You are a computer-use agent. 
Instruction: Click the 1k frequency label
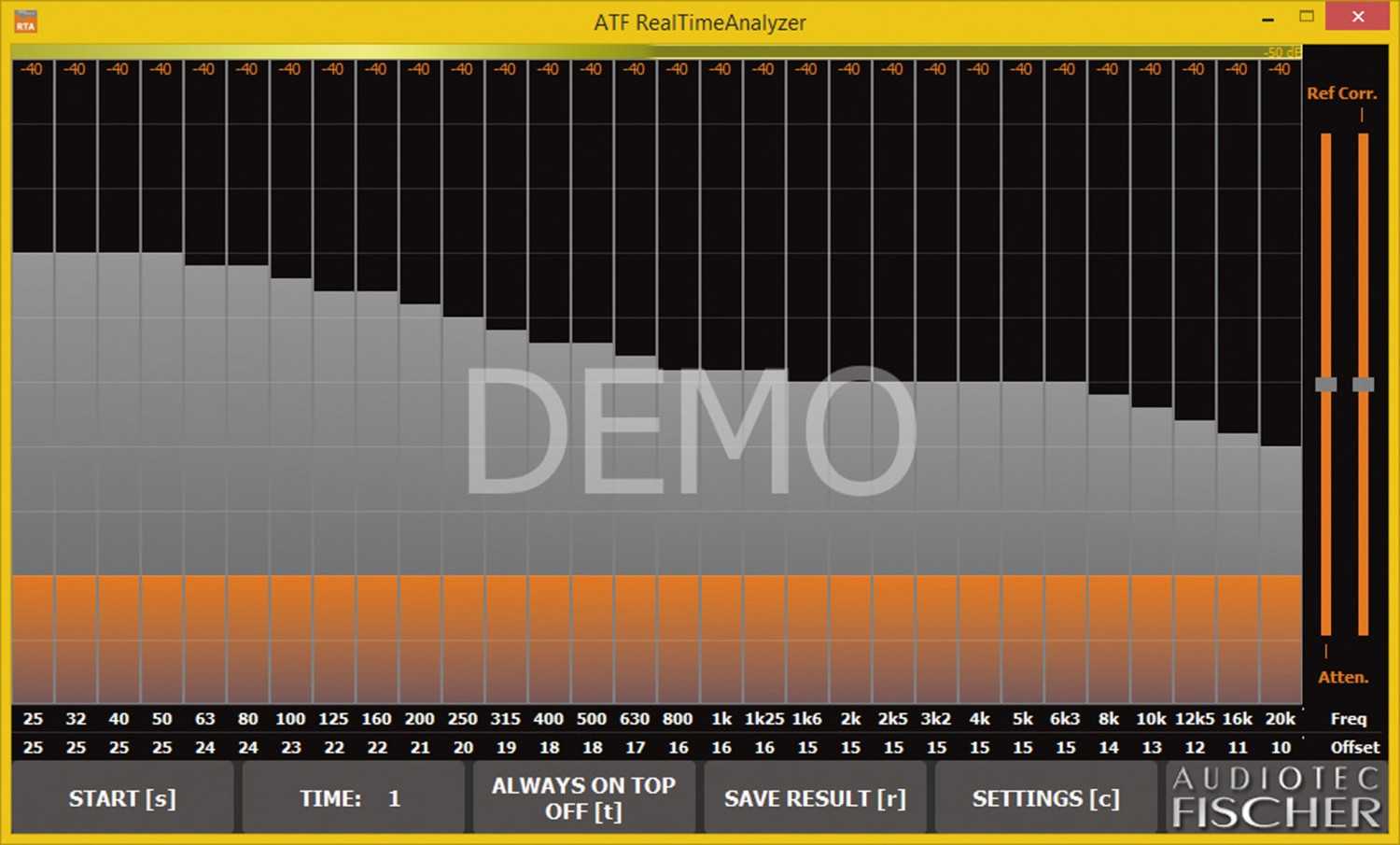click(721, 719)
